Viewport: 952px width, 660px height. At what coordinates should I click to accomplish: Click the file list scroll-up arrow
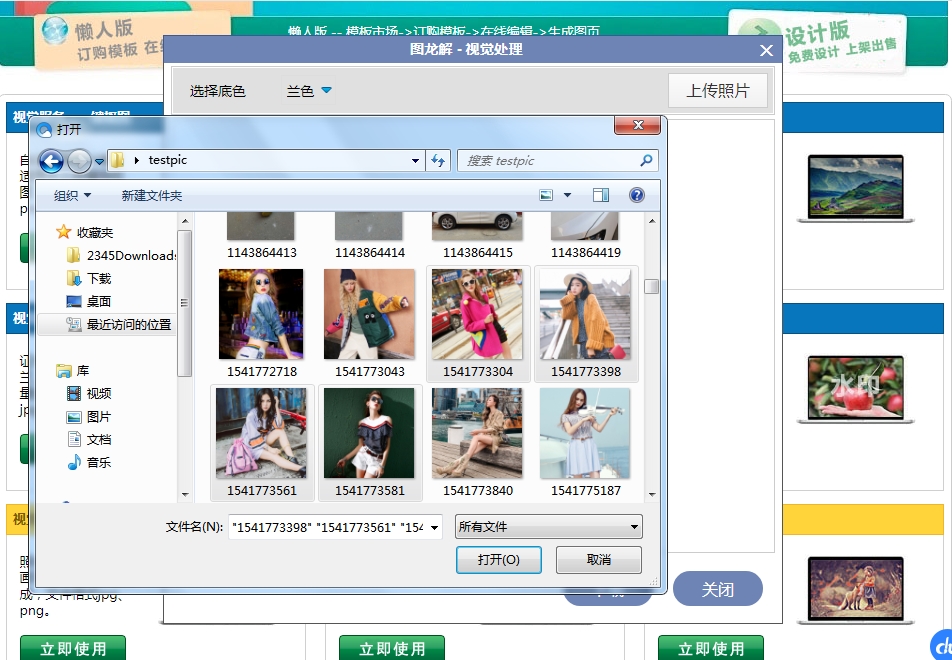pos(652,221)
